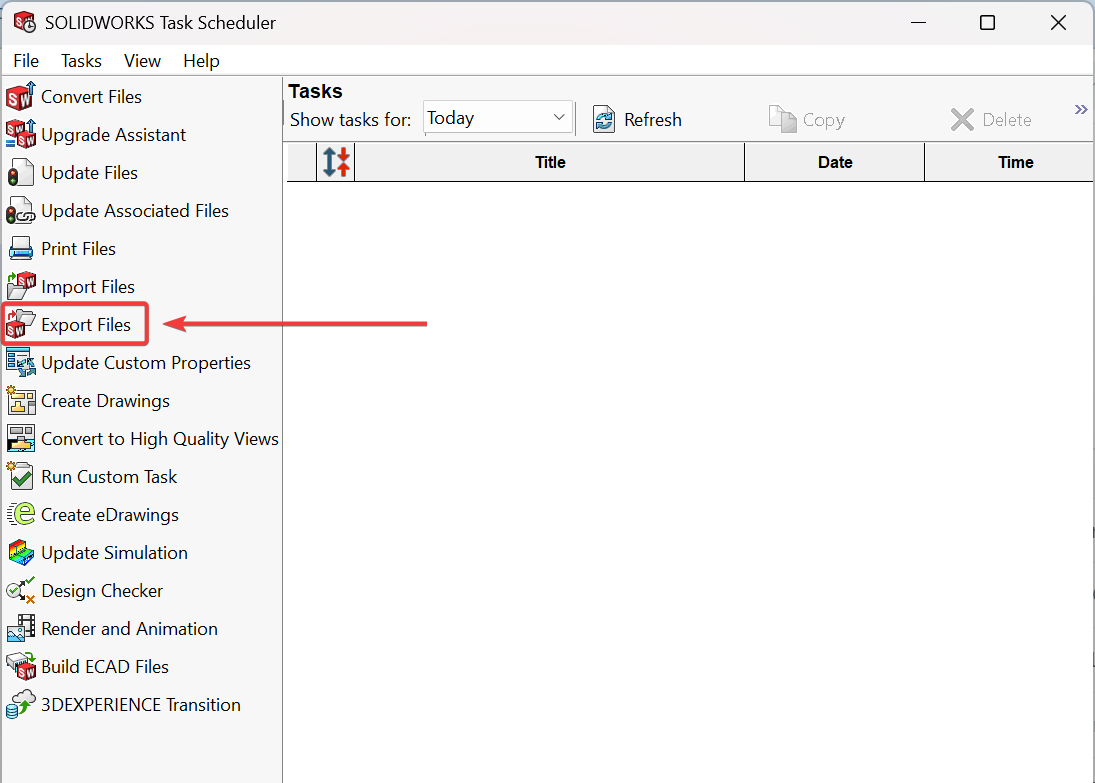Click the Render and Animation icon

[20, 629]
